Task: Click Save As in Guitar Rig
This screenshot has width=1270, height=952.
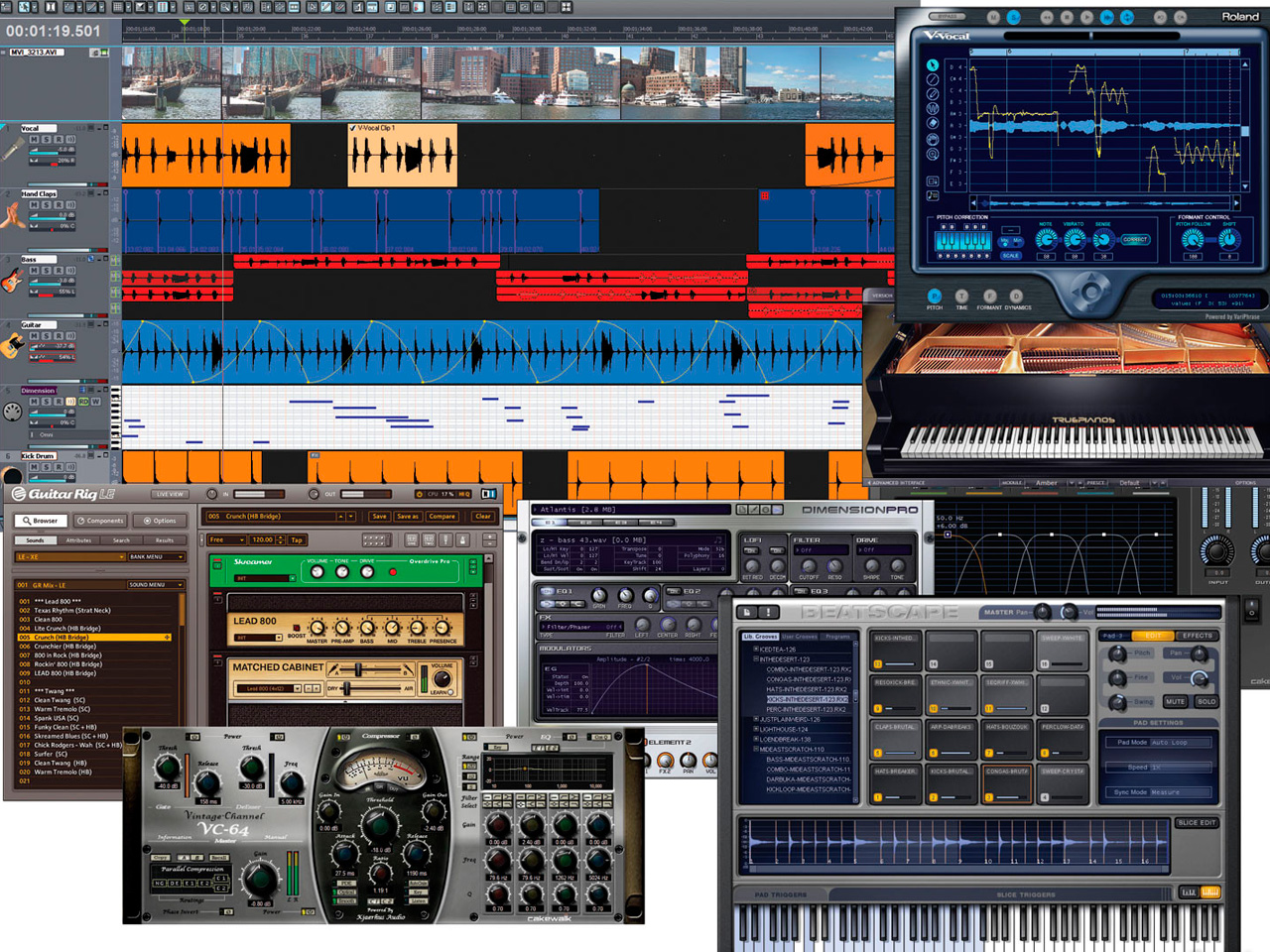Action: 408,516
